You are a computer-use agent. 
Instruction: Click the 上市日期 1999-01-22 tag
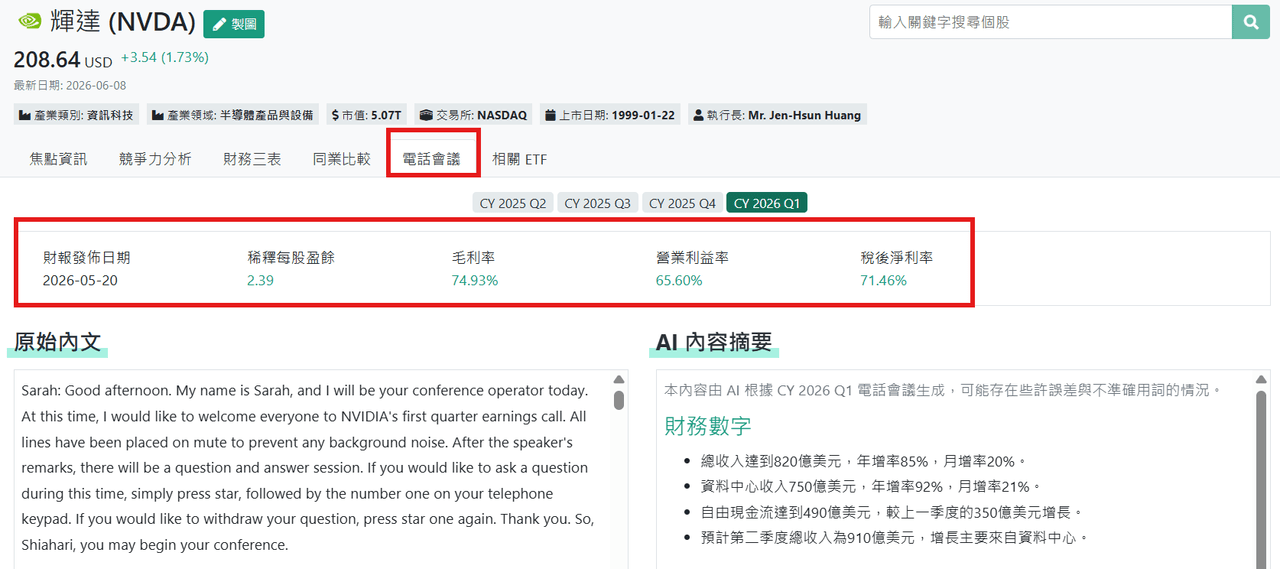pos(610,115)
